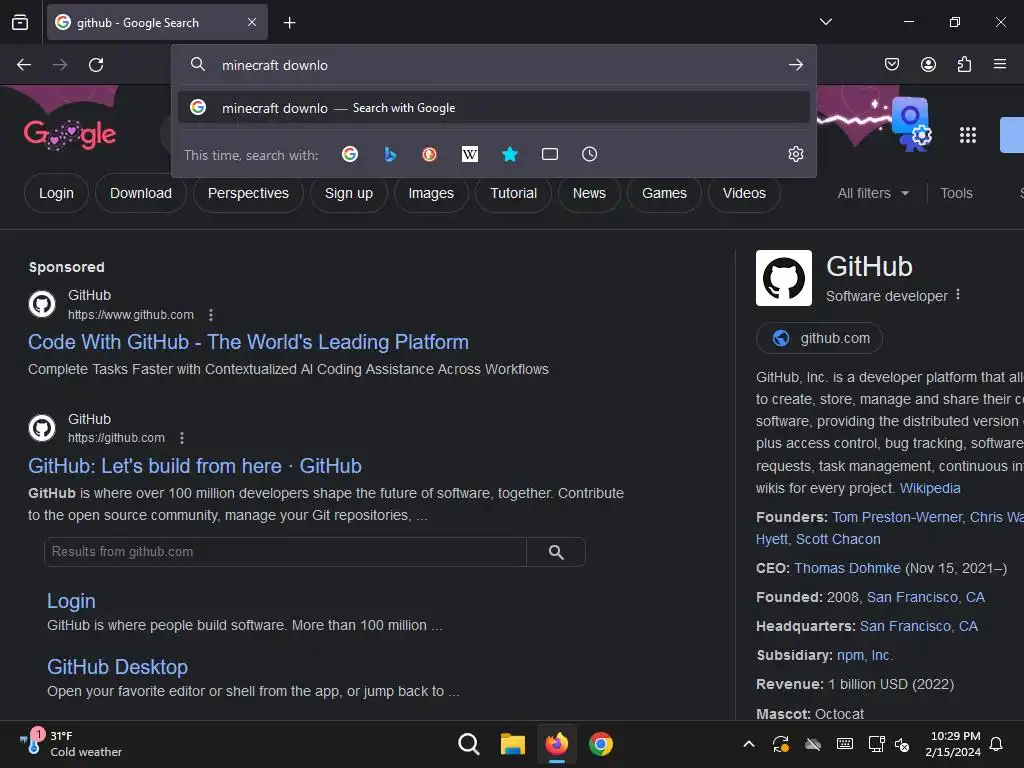The height and width of the screenshot is (768, 1024).
Task: Open Windows taskbar search
Action: pyautogui.click(x=469, y=744)
